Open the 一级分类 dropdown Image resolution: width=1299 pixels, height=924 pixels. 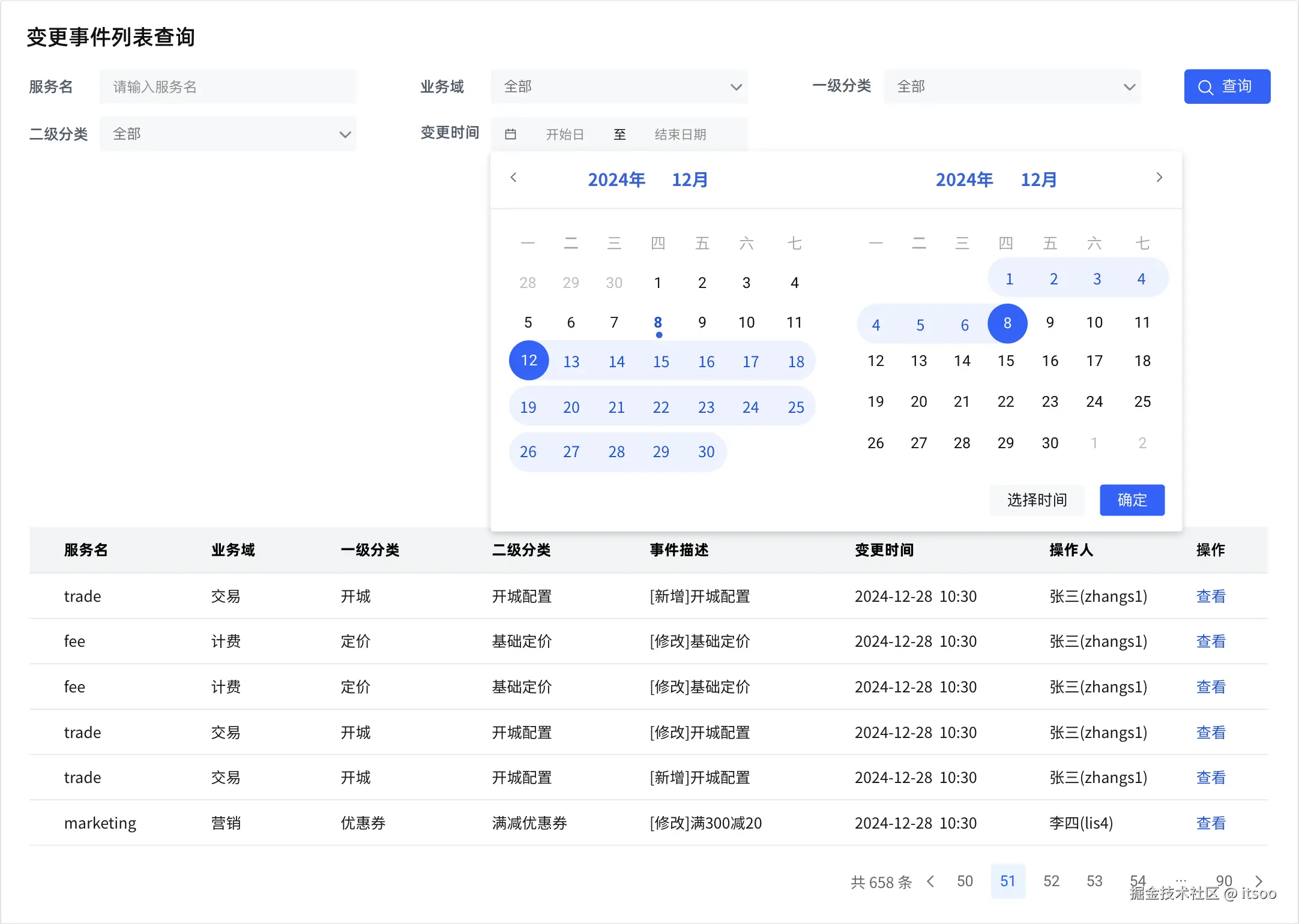(x=1011, y=86)
